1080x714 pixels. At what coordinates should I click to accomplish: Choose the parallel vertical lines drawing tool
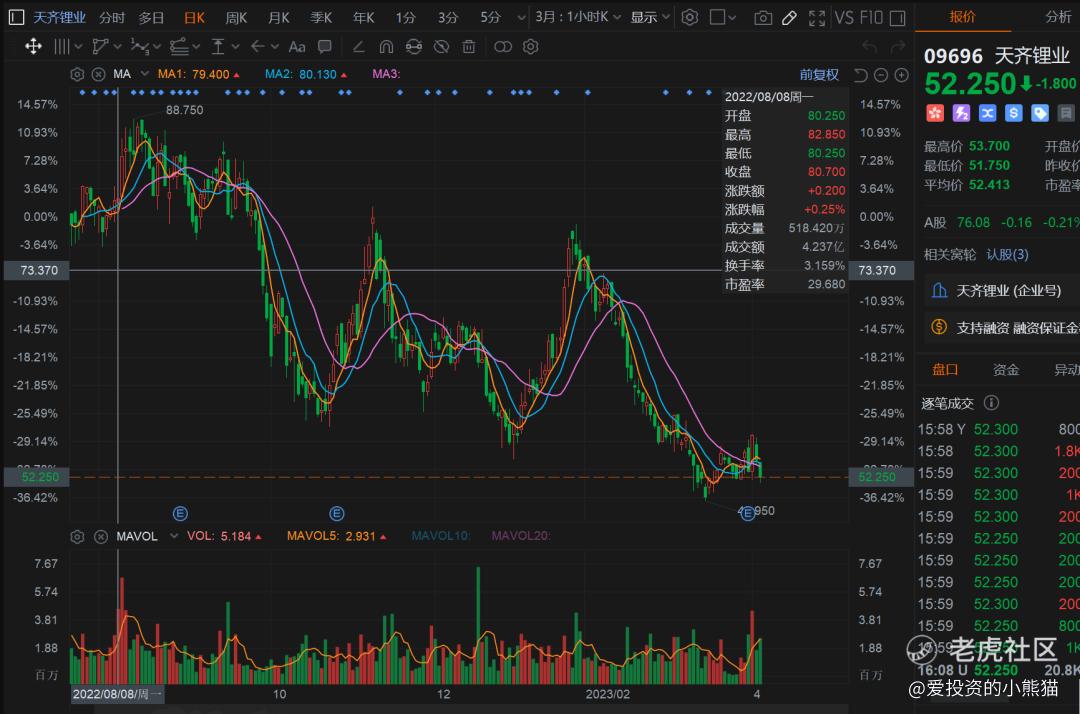coord(61,47)
